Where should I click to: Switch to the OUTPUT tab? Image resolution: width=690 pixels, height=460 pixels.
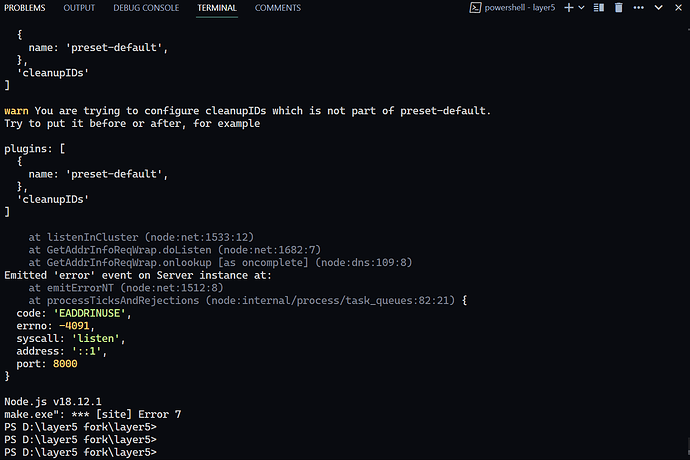coord(79,8)
